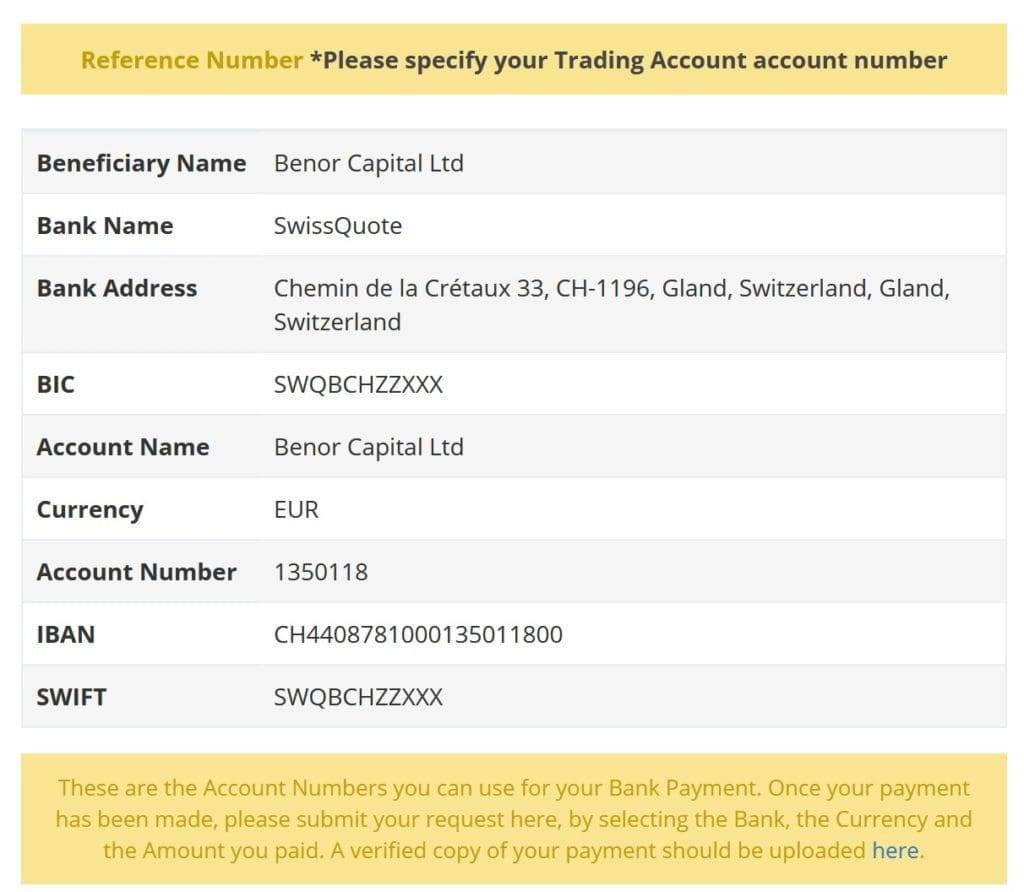Select the Currency value EUR
Viewport: 1024px width, 892px height.
(x=296, y=509)
